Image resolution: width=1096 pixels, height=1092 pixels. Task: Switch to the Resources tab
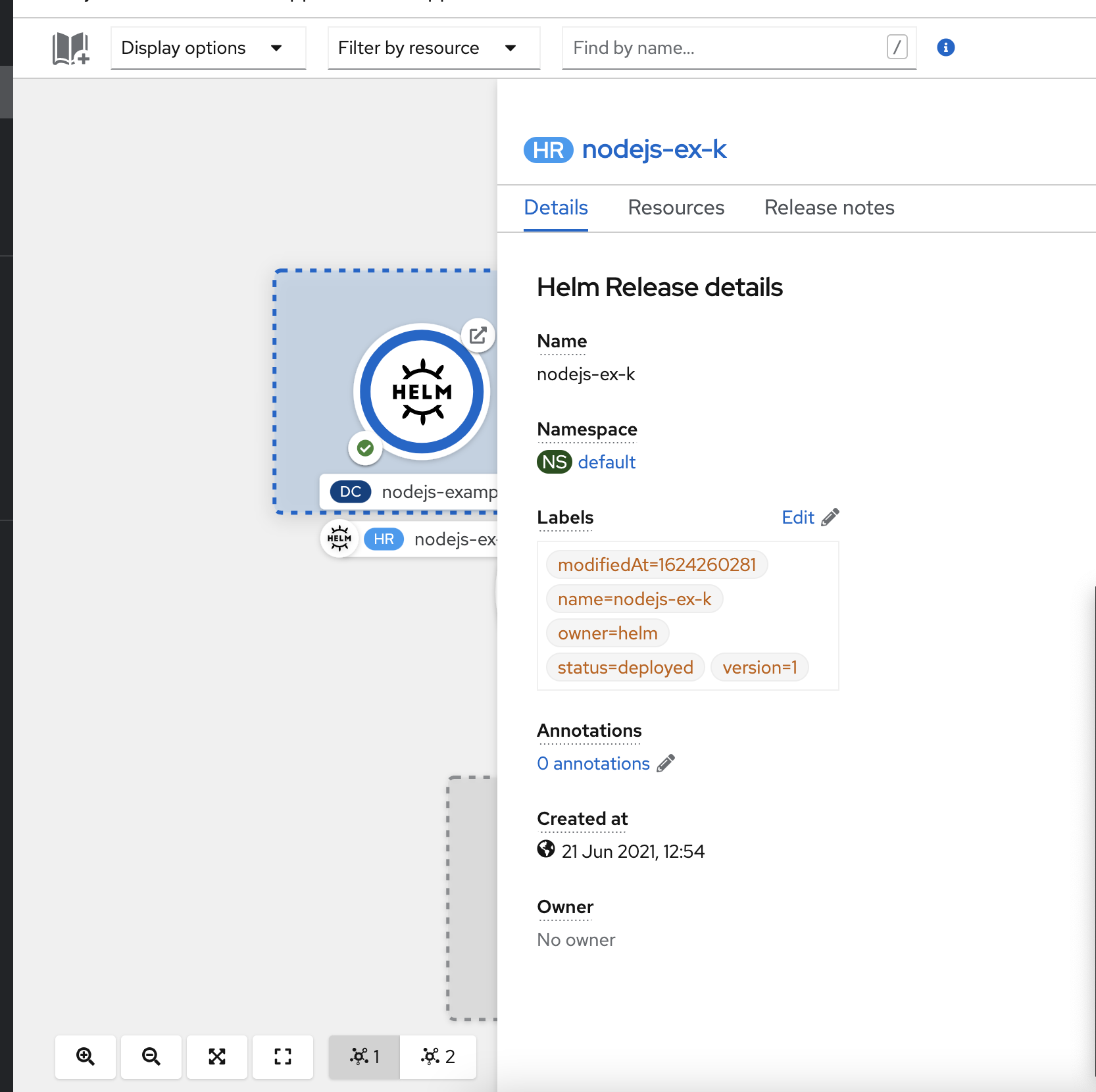click(x=676, y=208)
